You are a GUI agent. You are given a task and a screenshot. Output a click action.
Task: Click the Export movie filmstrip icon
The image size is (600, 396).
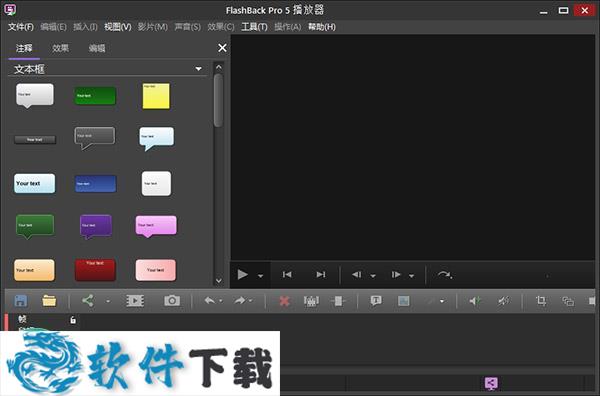tap(135, 301)
